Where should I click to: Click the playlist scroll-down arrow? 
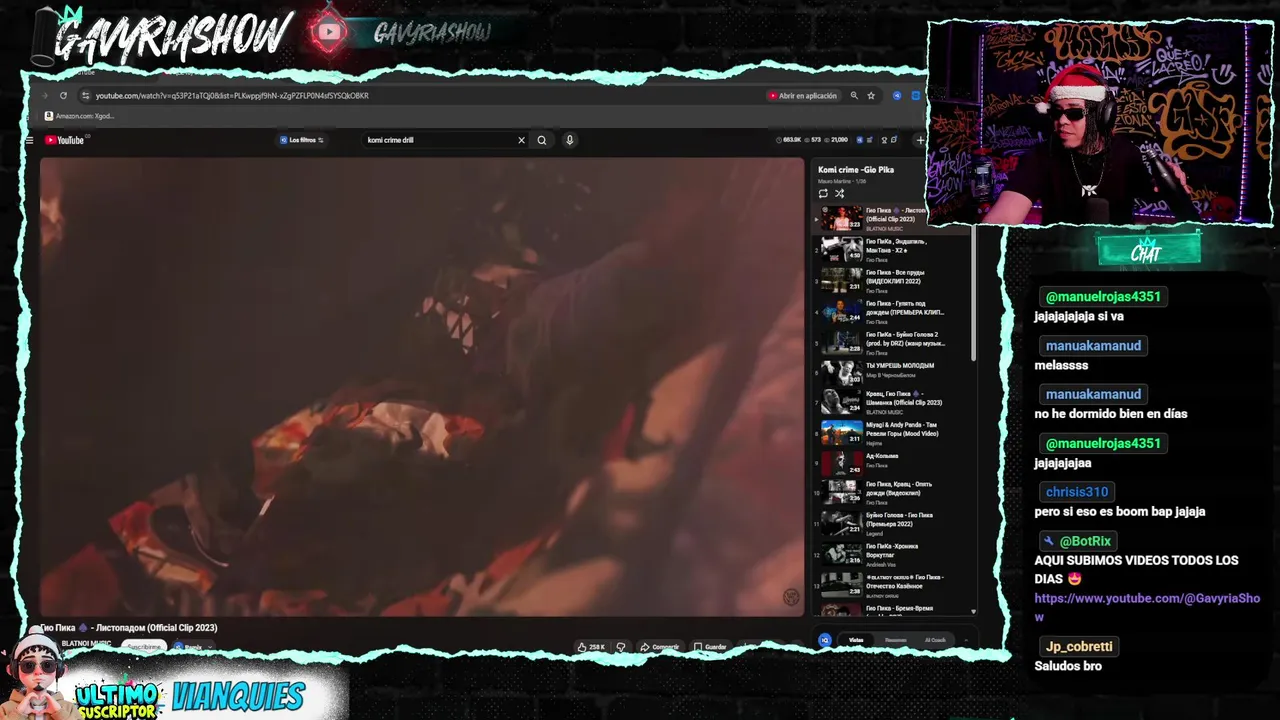click(x=973, y=611)
